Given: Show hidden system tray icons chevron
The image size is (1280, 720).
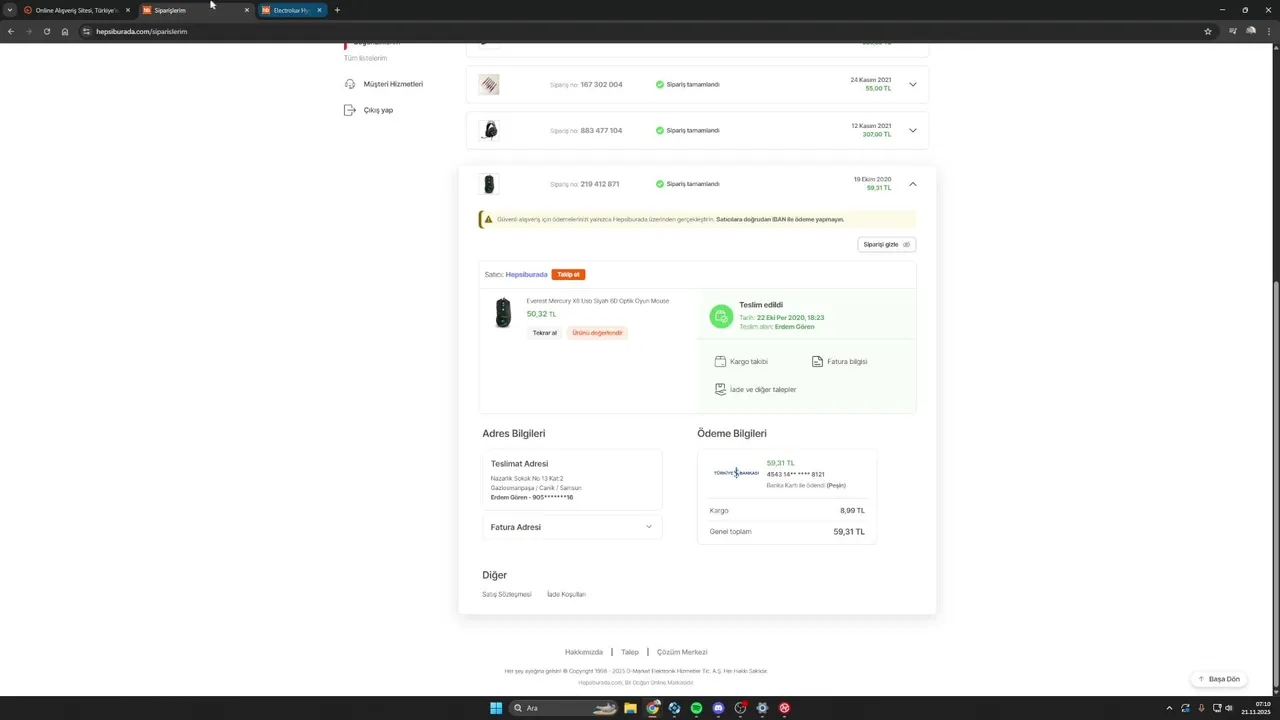Looking at the screenshot, I should point(1169,708).
